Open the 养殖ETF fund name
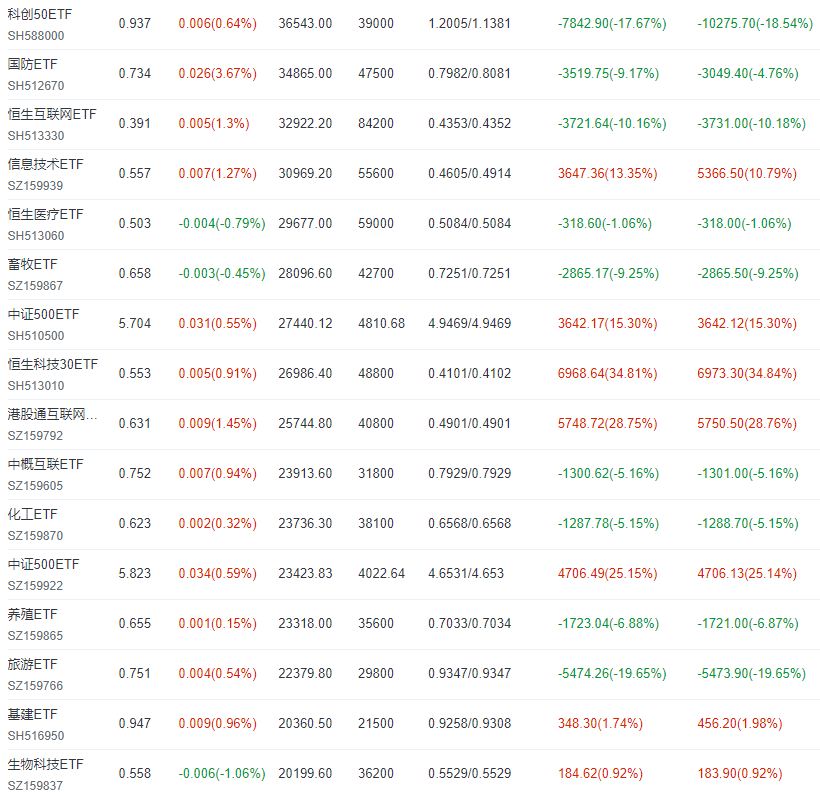Screen dimensions: 820x792 (32, 614)
